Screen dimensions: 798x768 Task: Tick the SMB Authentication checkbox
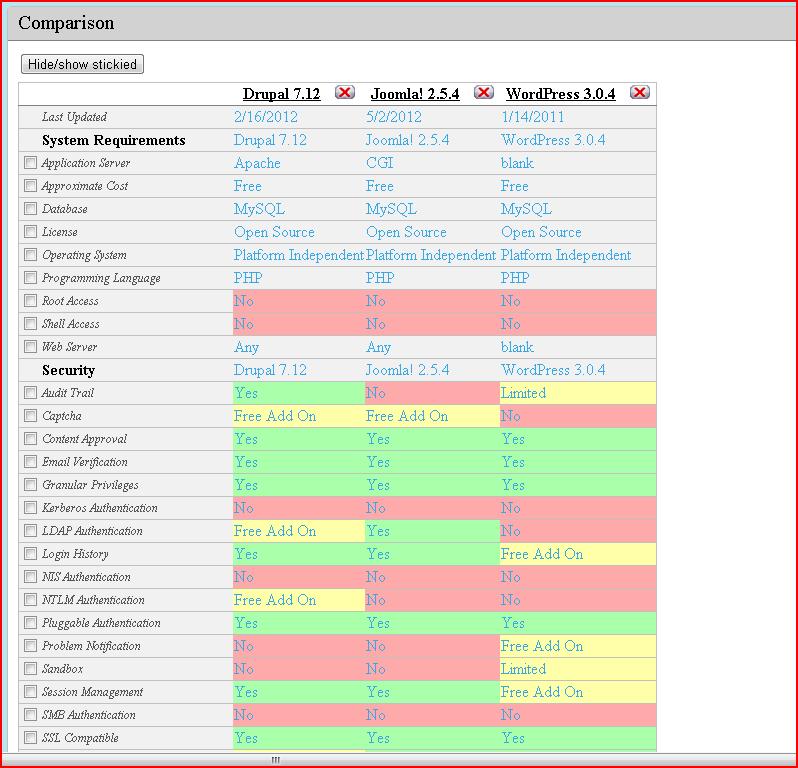point(31,715)
